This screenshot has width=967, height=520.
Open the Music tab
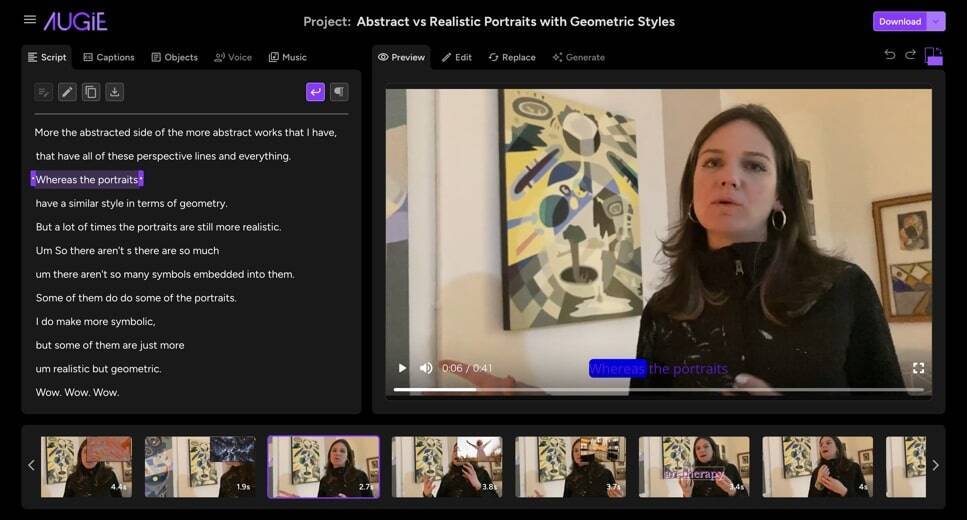click(288, 57)
